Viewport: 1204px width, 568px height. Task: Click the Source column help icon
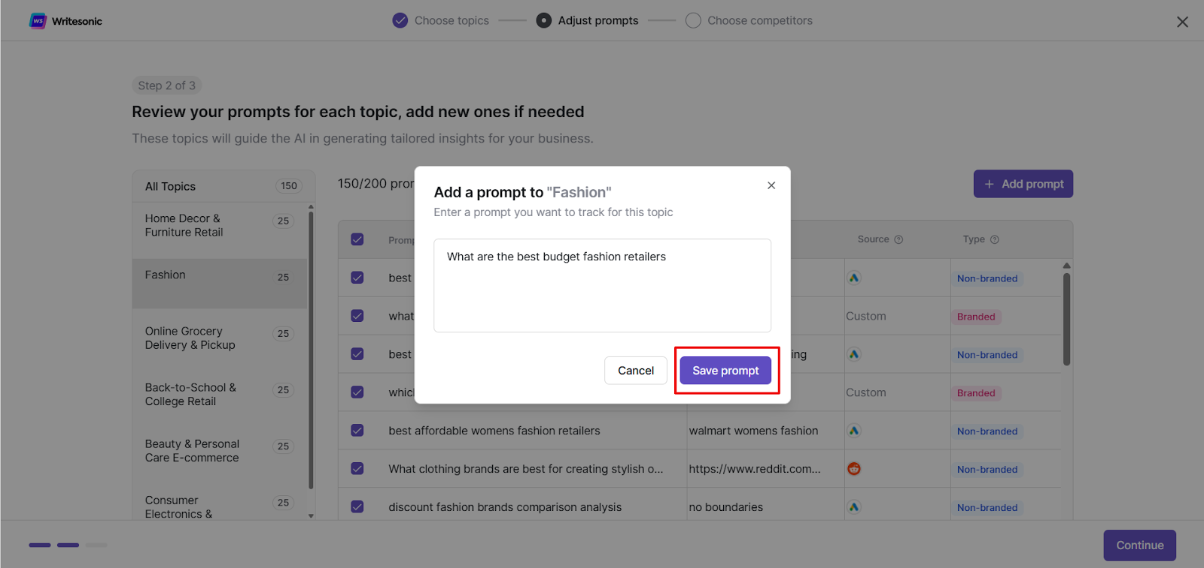(x=898, y=240)
